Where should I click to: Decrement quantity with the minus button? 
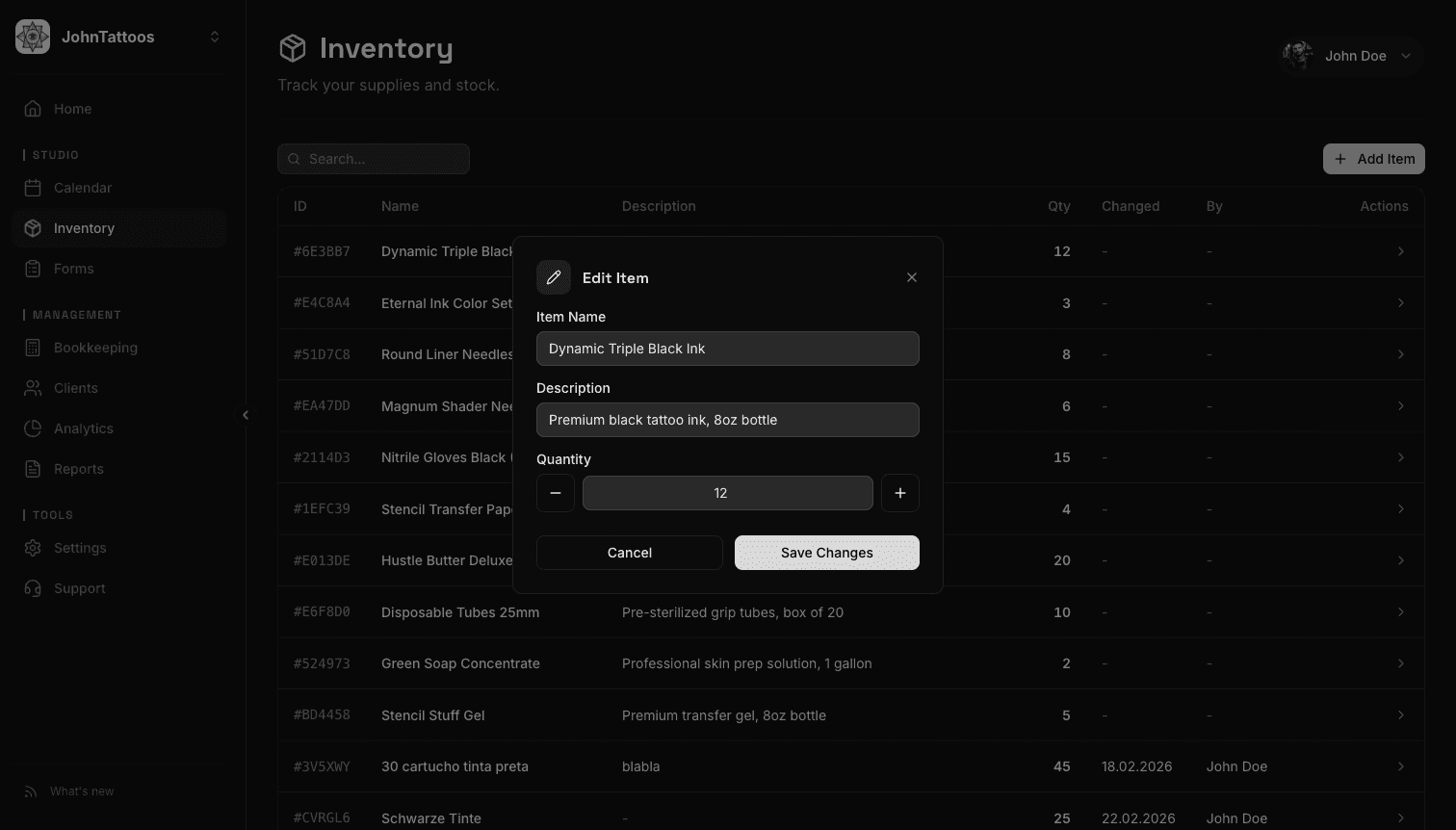click(x=556, y=492)
